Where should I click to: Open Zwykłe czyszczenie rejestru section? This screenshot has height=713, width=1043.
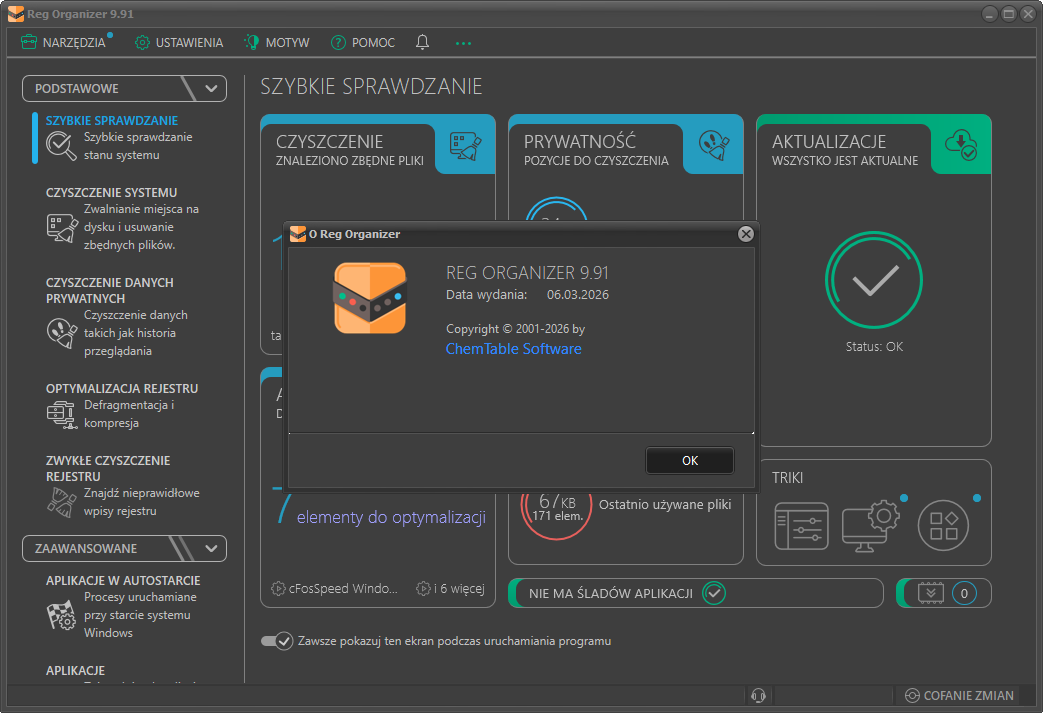108,468
